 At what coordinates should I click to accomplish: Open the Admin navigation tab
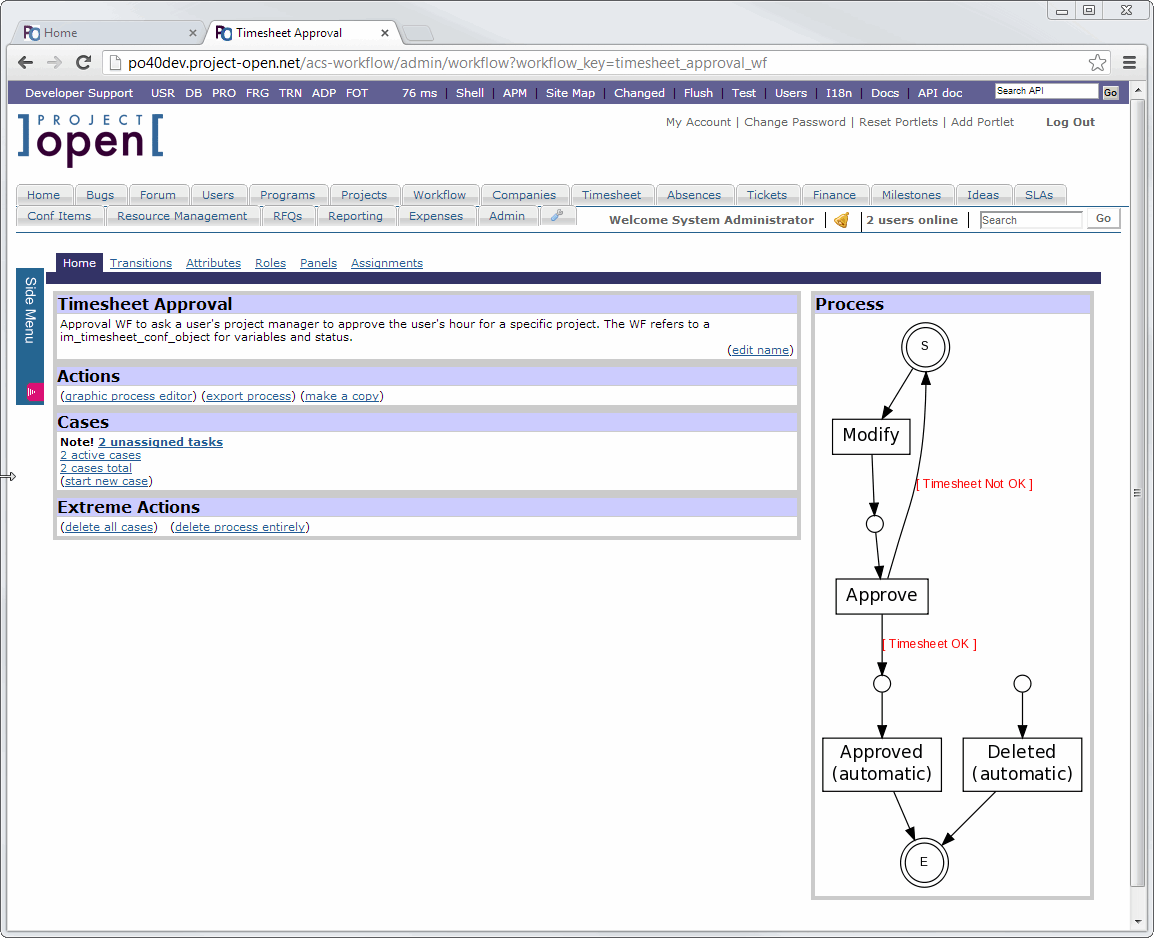(506, 216)
